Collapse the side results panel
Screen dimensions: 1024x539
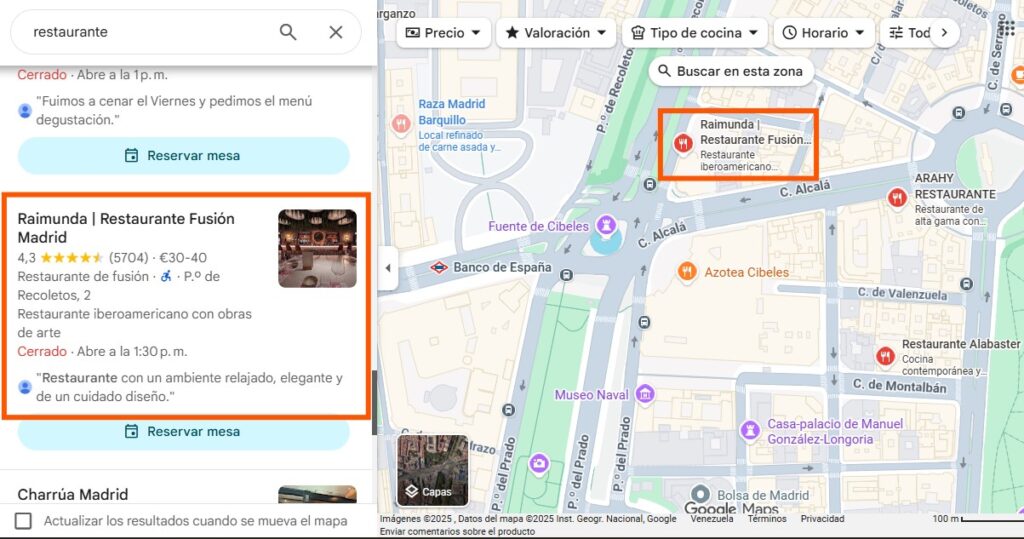[x=385, y=269]
